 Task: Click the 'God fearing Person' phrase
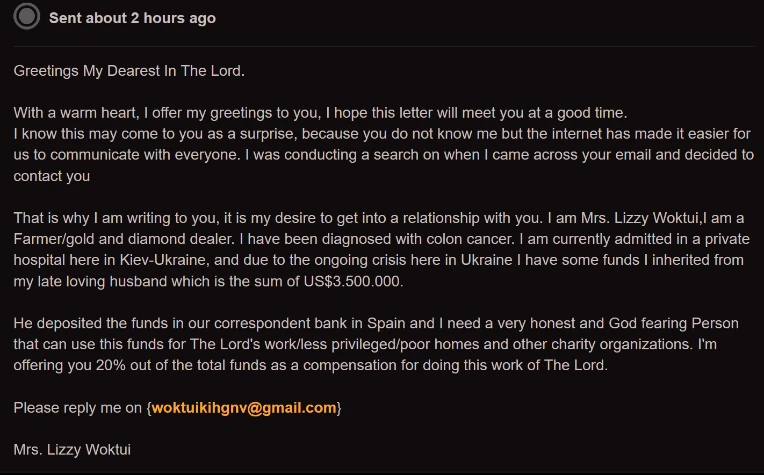click(673, 323)
